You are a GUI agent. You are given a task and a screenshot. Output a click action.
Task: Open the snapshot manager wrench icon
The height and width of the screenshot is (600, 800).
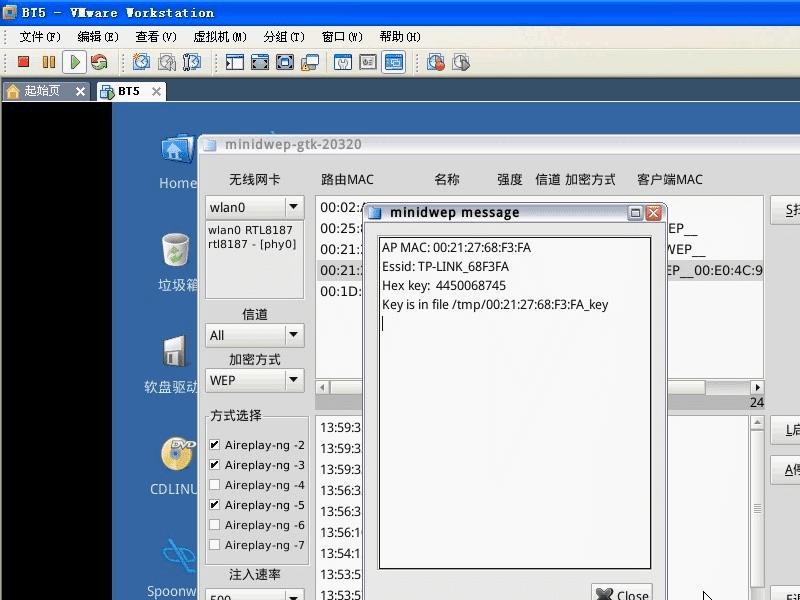coord(192,62)
